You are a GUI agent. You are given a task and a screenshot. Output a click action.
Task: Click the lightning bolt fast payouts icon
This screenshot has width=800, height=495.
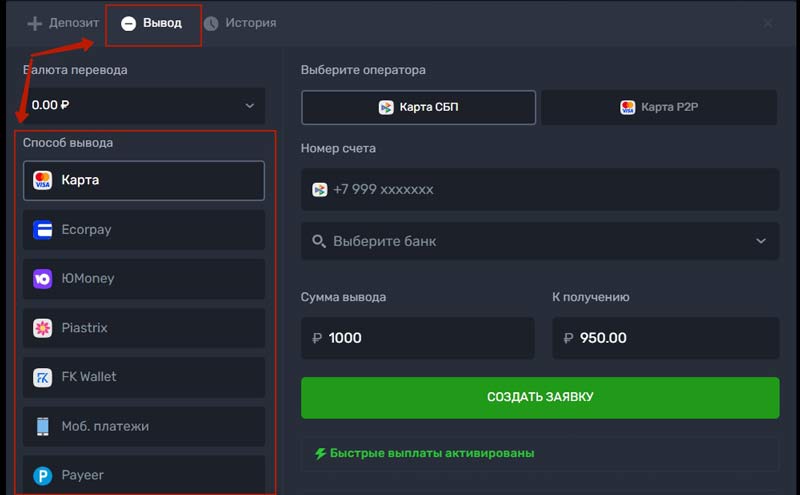(320, 453)
